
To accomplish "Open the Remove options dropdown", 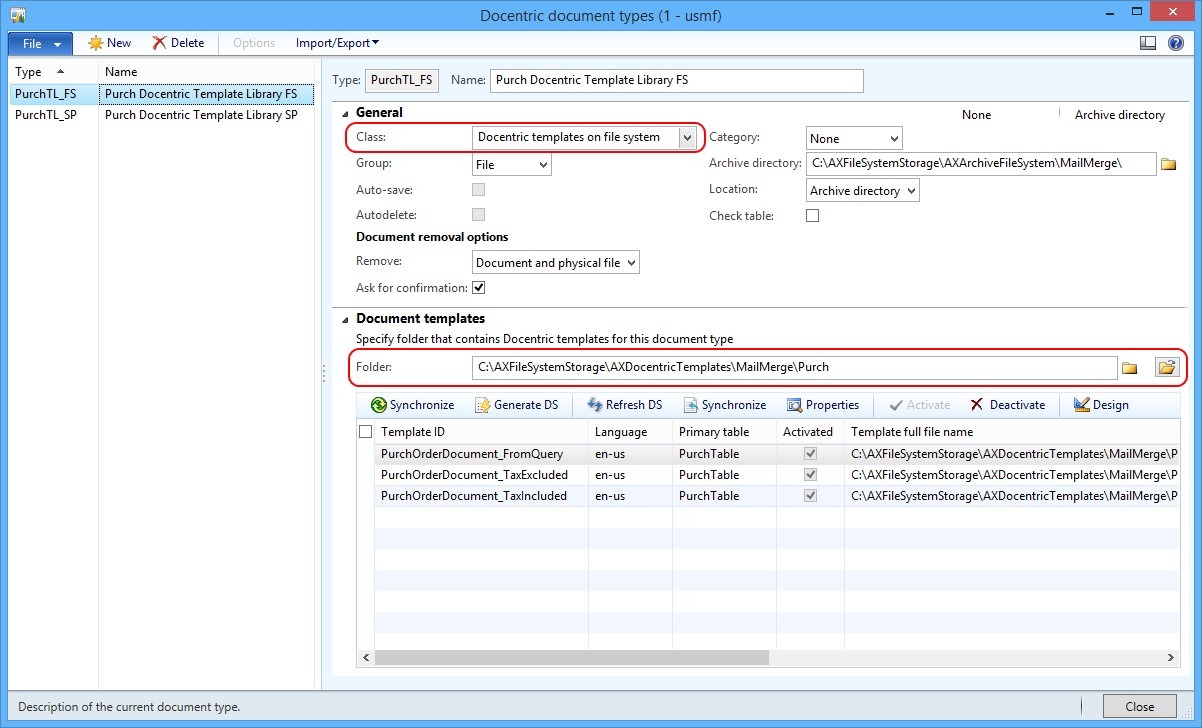I will click(556, 262).
